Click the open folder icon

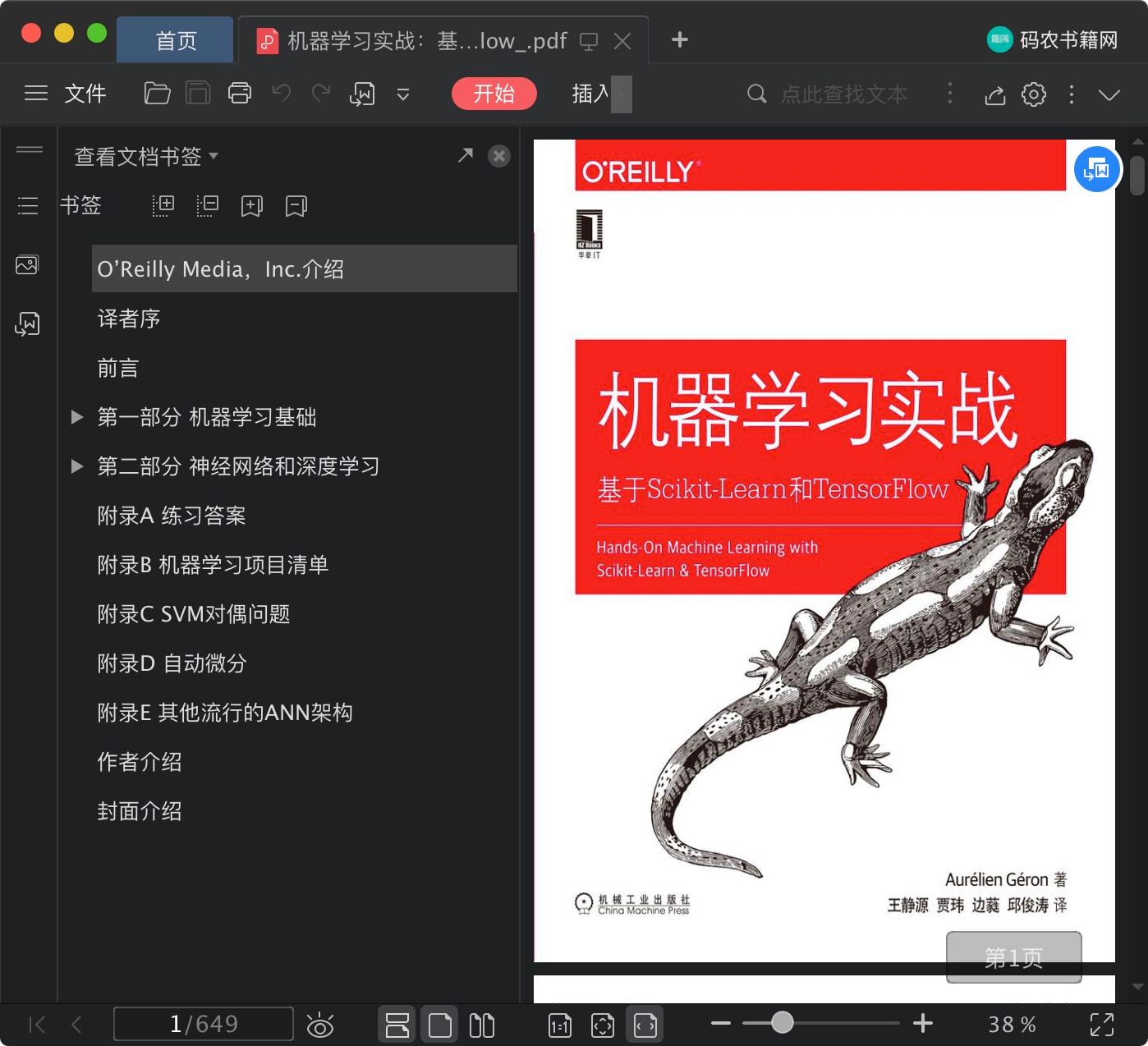[157, 94]
